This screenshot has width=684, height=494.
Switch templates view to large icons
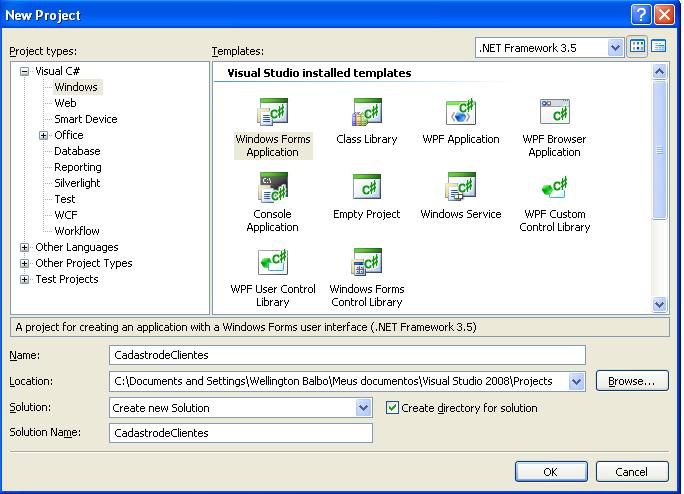tap(638, 47)
